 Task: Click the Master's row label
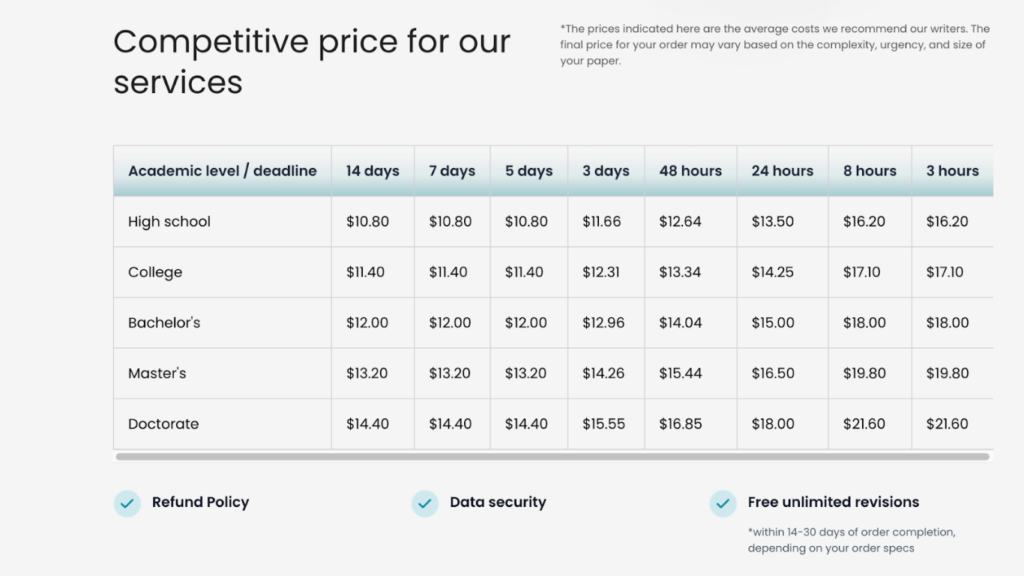(x=157, y=374)
